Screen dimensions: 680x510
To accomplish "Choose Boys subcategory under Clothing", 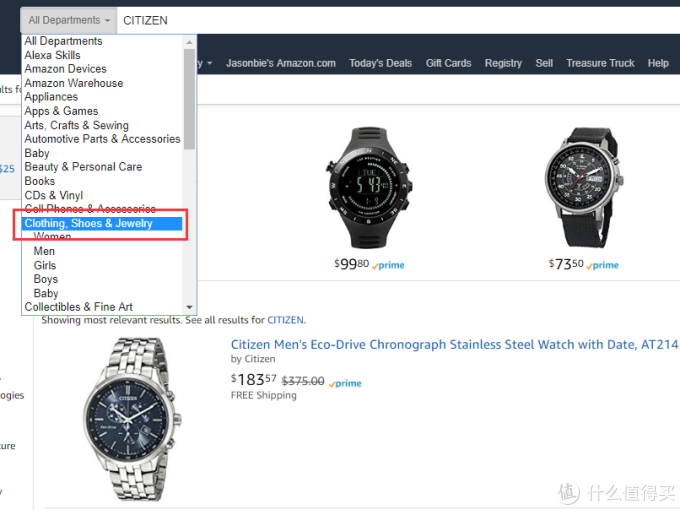I will pyautogui.click(x=46, y=279).
